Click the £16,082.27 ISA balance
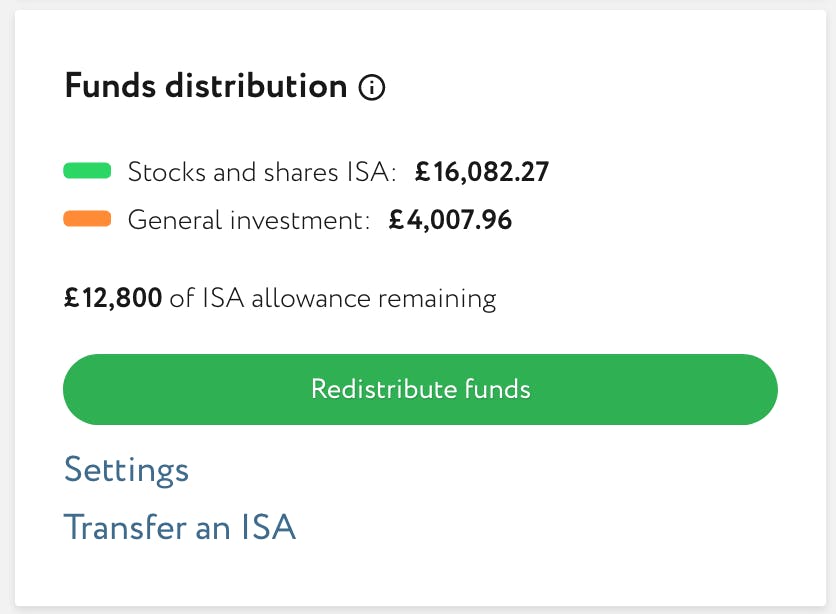 point(482,172)
